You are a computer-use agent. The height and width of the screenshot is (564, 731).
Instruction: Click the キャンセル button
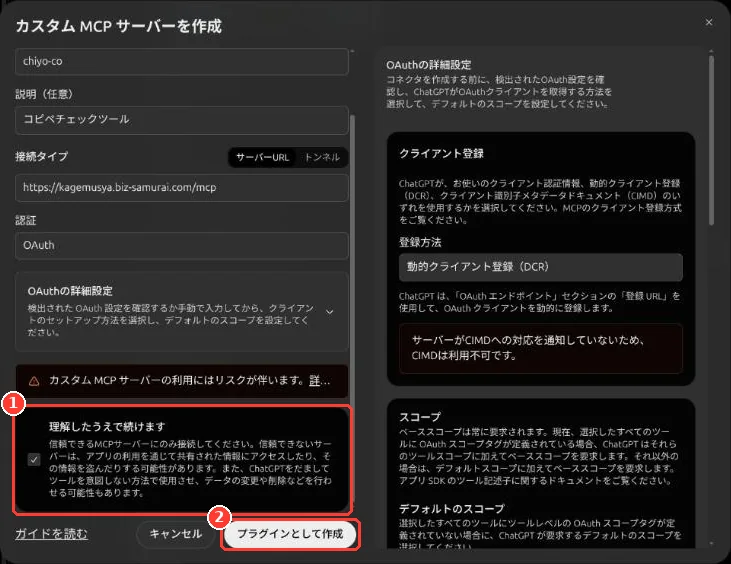point(176,534)
